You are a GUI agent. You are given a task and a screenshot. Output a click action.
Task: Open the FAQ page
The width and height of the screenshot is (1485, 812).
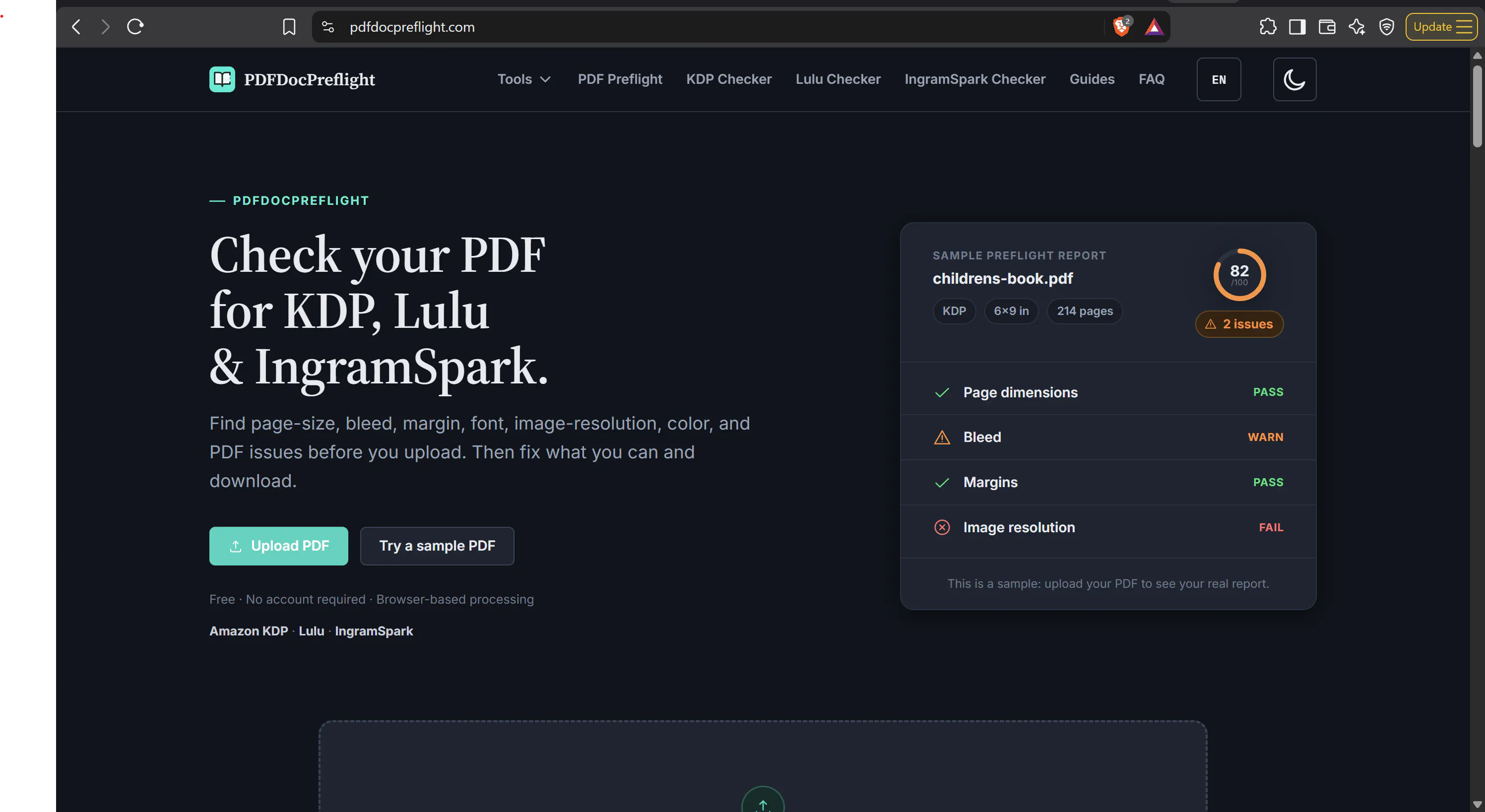pyautogui.click(x=1151, y=79)
